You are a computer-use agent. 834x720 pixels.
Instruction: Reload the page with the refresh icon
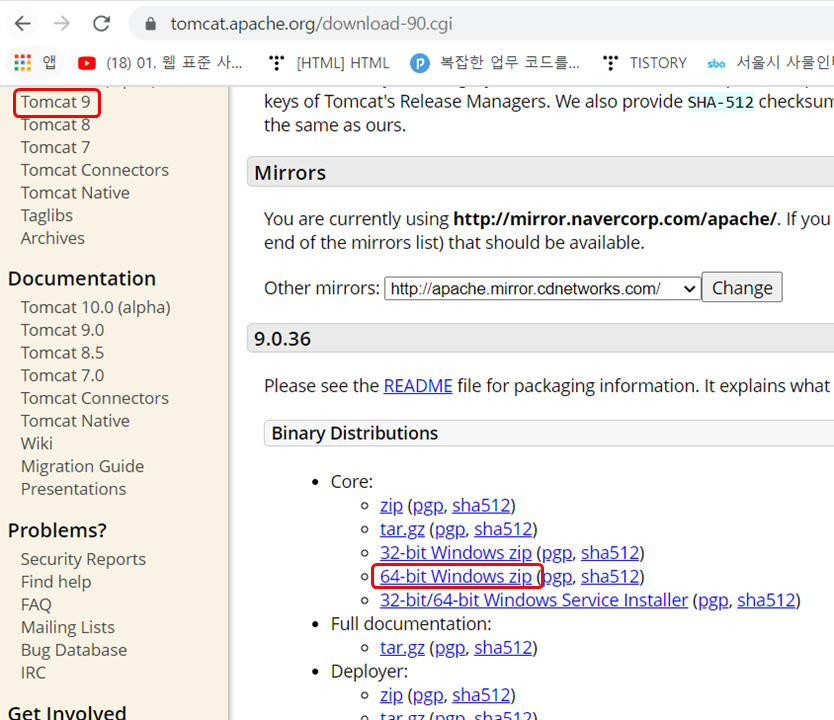[x=102, y=23]
